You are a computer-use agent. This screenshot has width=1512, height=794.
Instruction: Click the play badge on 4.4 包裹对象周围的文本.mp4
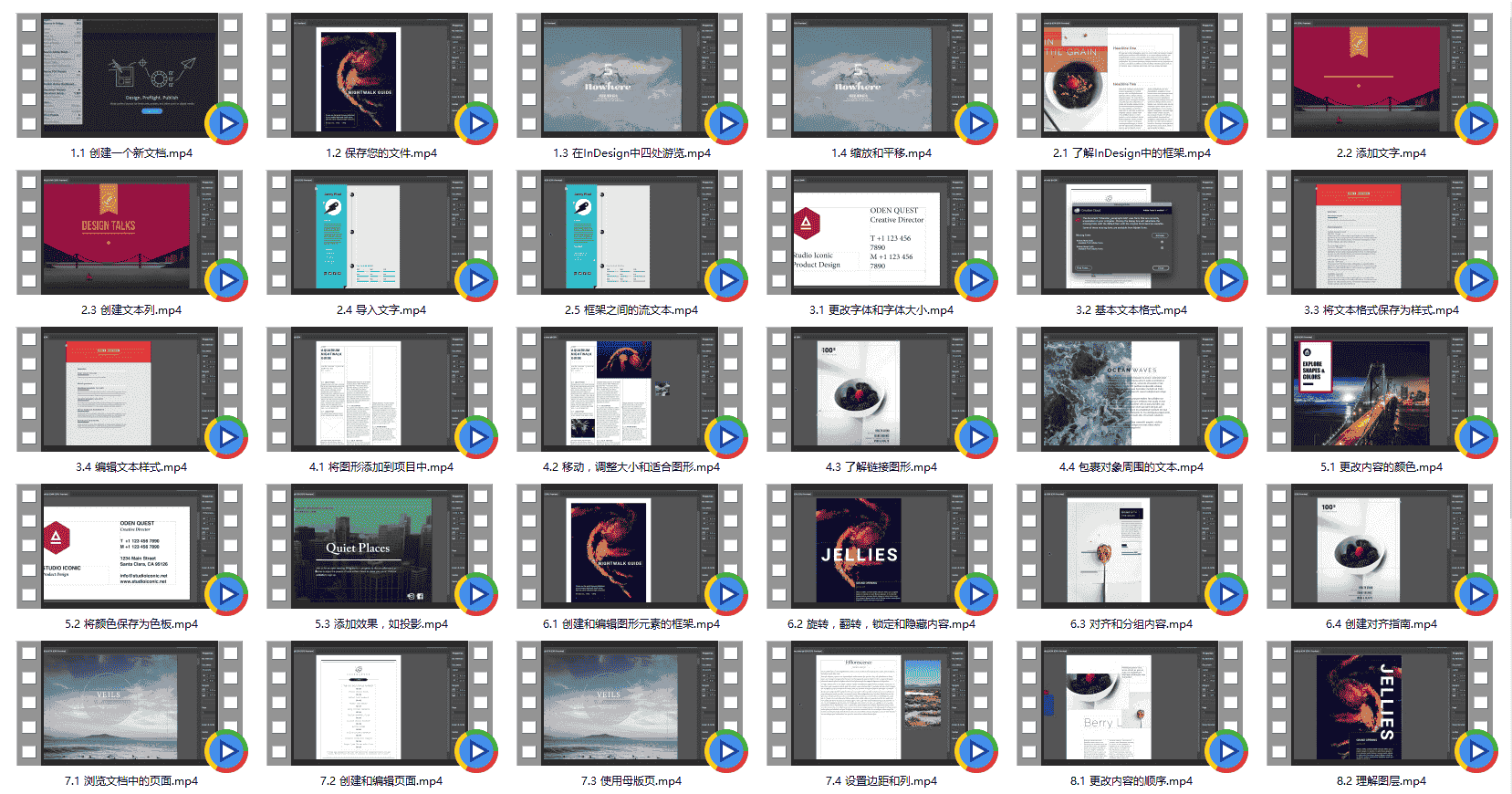coord(1226,437)
